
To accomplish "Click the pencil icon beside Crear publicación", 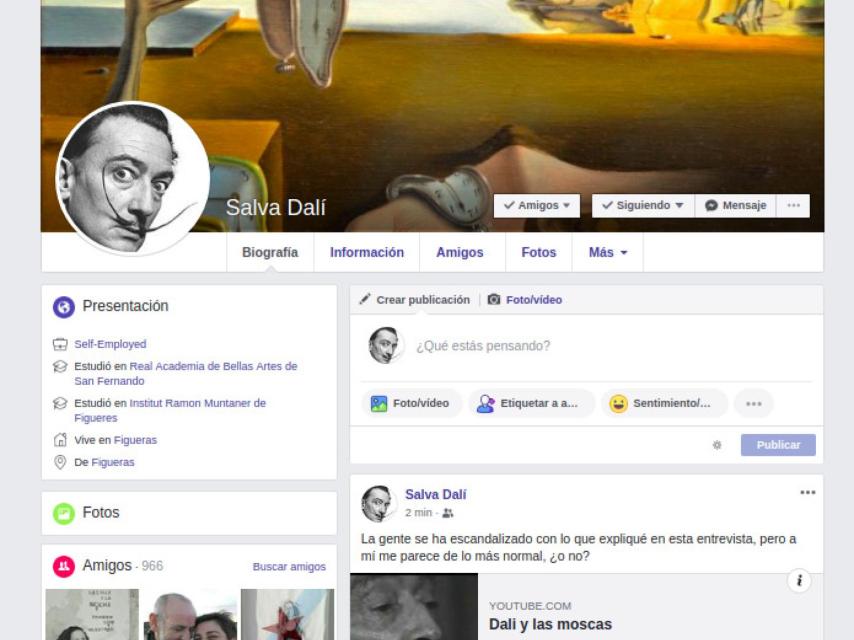I will pyautogui.click(x=365, y=299).
